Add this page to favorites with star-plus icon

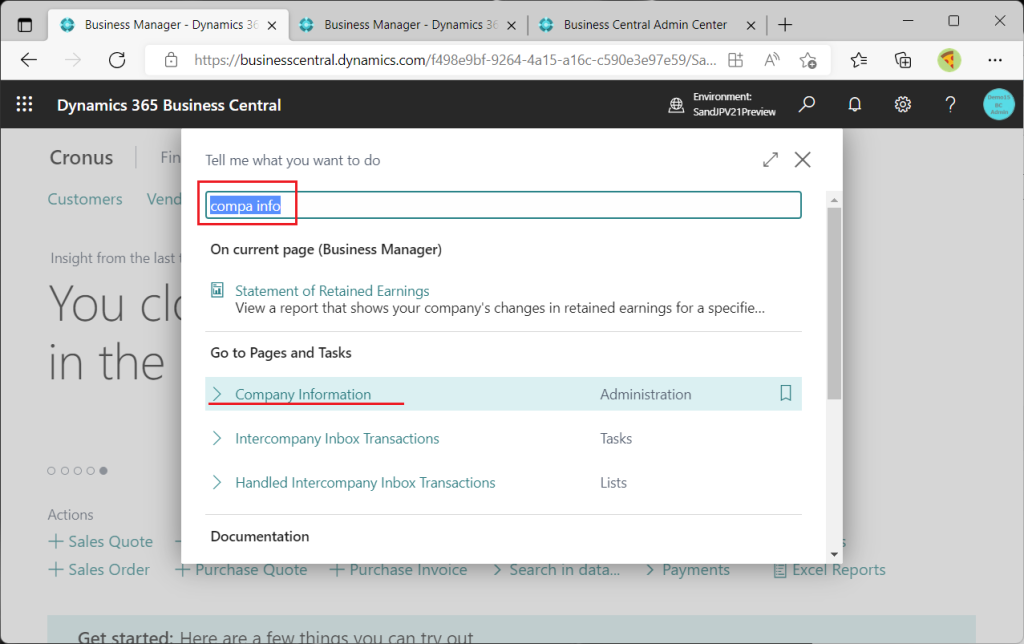point(808,60)
